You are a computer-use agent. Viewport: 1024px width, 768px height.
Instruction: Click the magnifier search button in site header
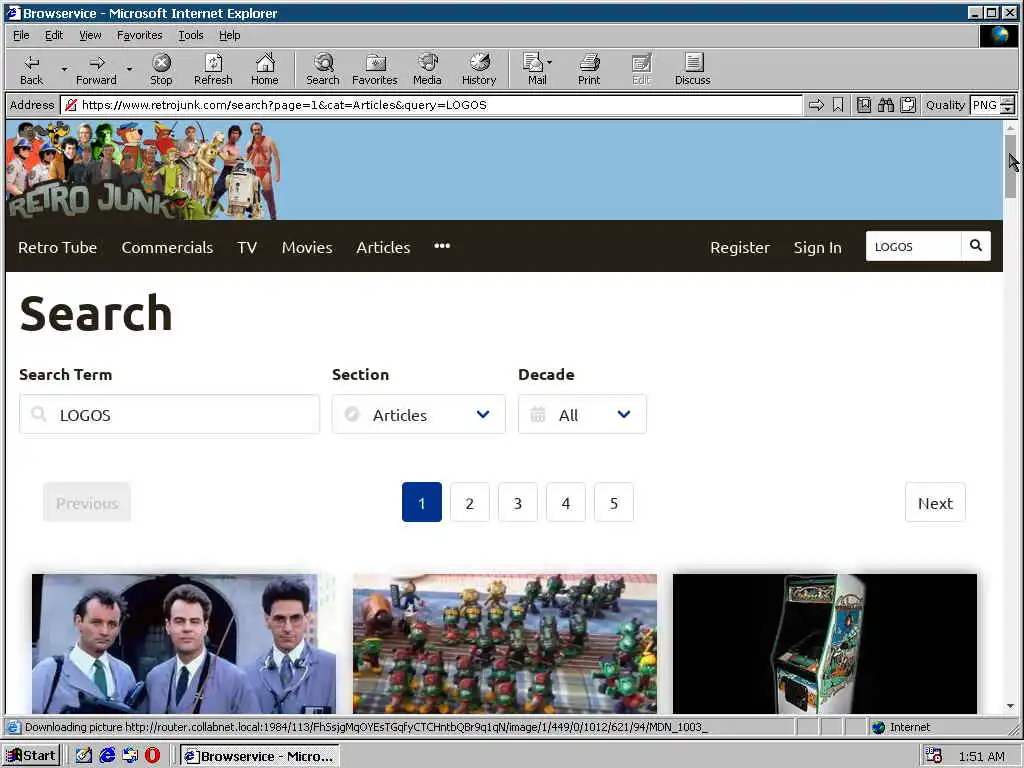point(976,246)
